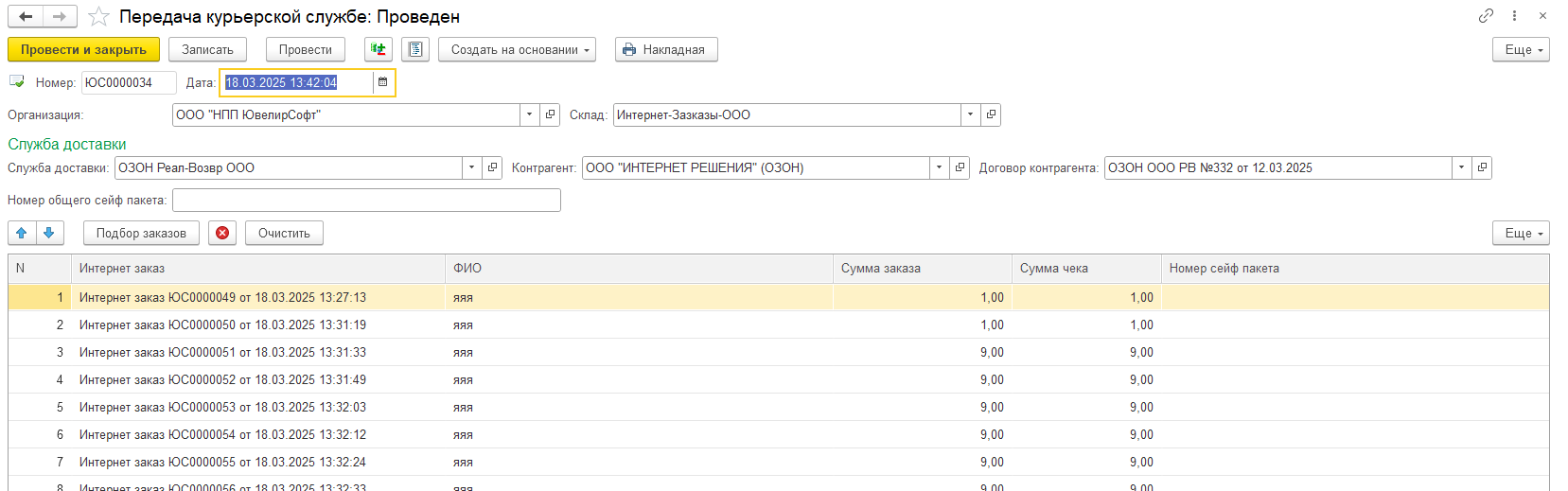The width and height of the screenshot is (1568, 491).
Task: Go forward with the right arrow
Action: click(x=60, y=16)
